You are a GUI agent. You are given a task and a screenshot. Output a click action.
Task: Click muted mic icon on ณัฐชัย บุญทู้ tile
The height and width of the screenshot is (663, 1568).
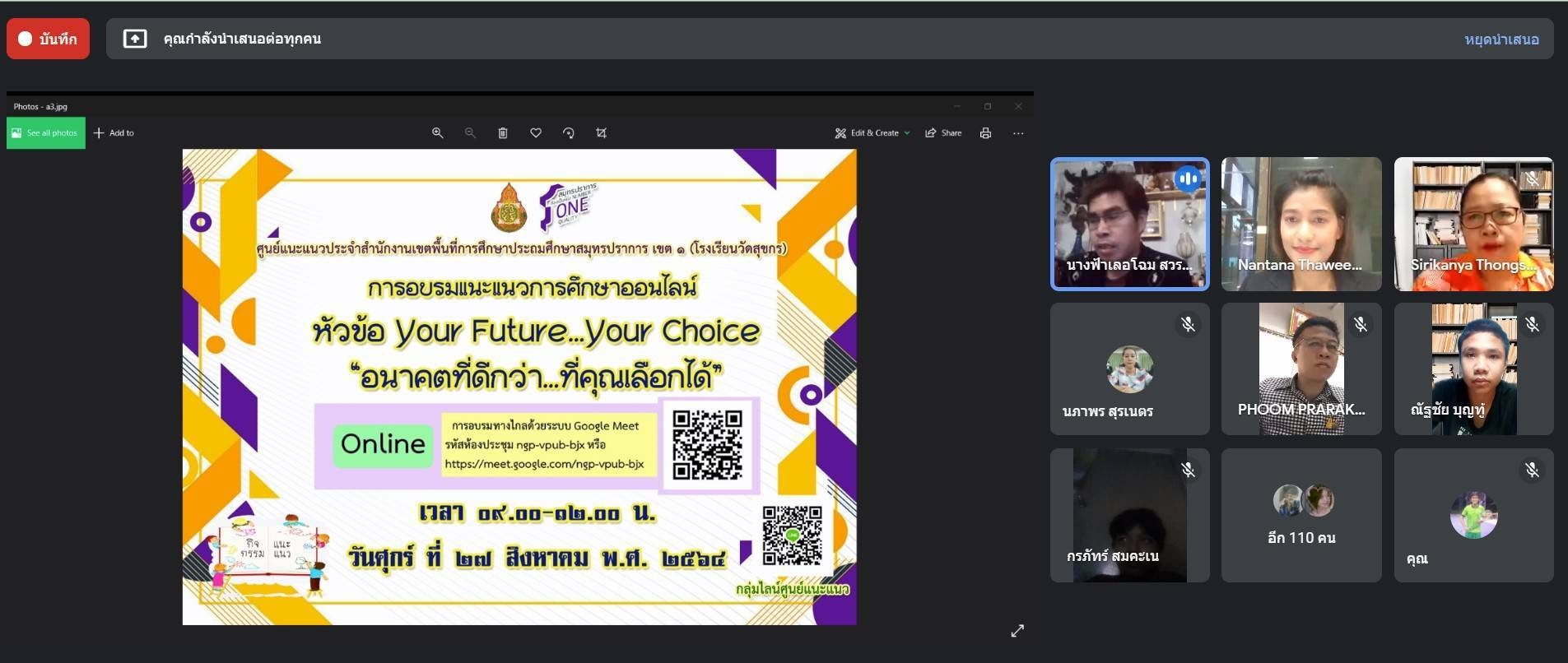click(1532, 324)
